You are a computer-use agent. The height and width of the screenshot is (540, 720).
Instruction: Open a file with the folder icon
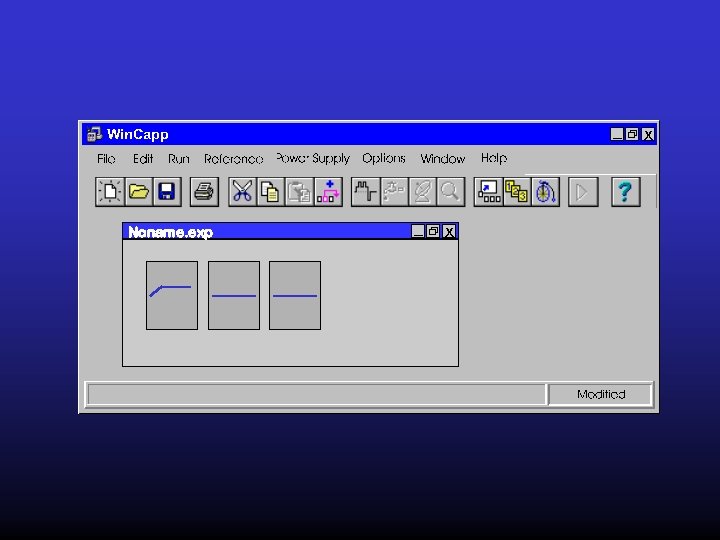(139, 191)
